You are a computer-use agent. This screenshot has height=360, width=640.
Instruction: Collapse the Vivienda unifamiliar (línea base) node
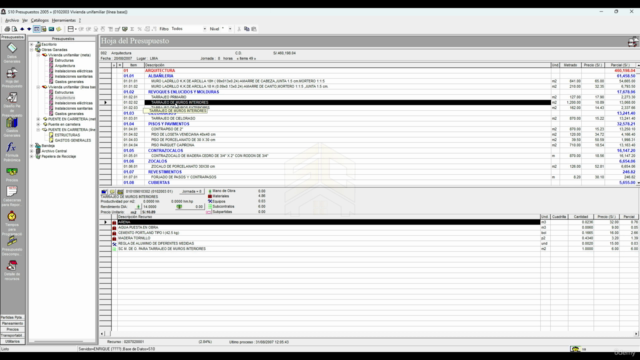pos(38,87)
